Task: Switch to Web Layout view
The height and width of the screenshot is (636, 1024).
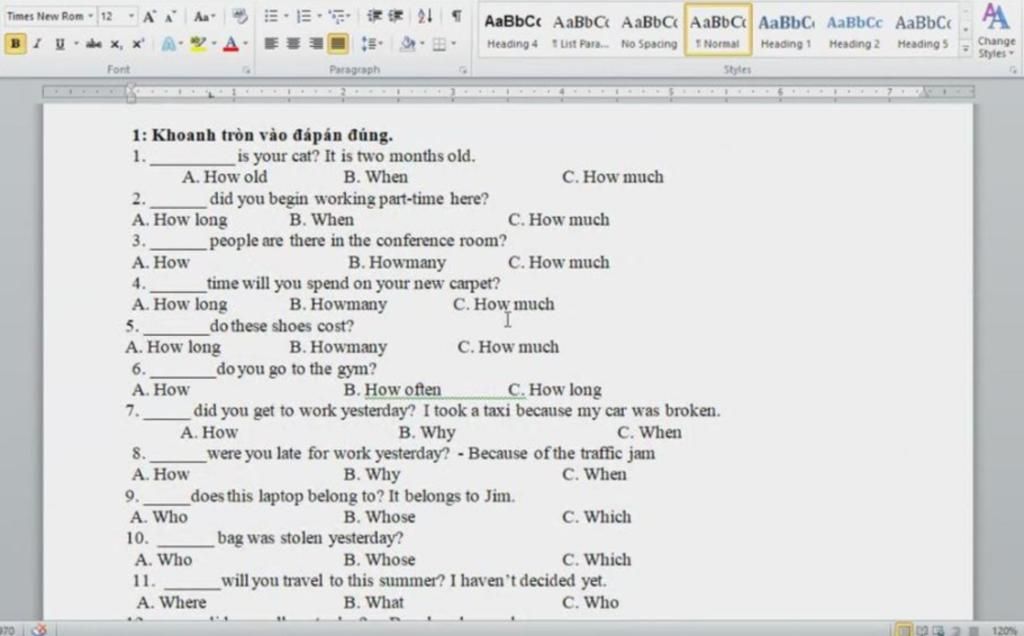Action: pyautogui.click(x=938, y=630)
